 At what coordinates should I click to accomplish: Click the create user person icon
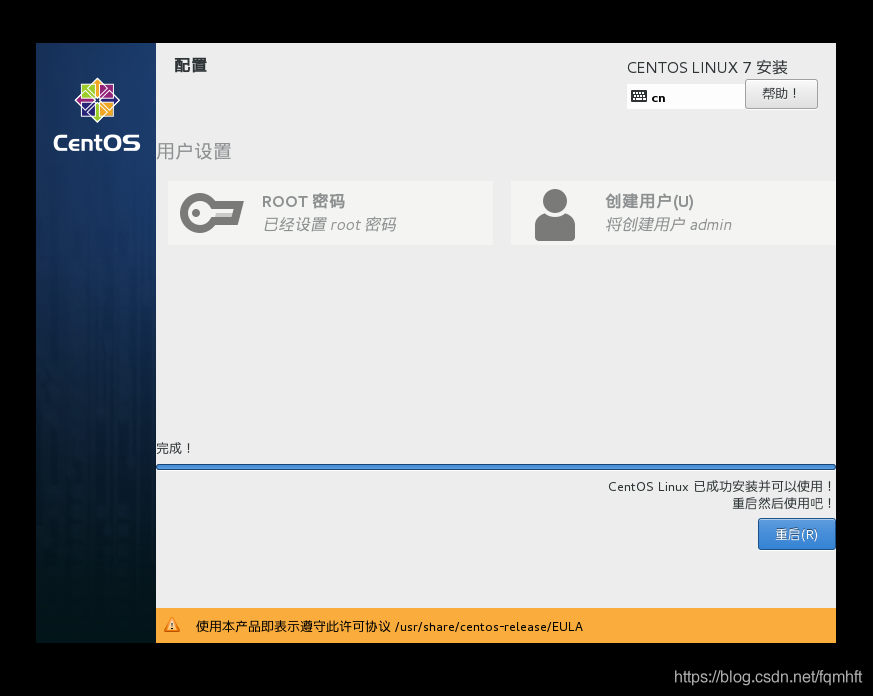555,215
